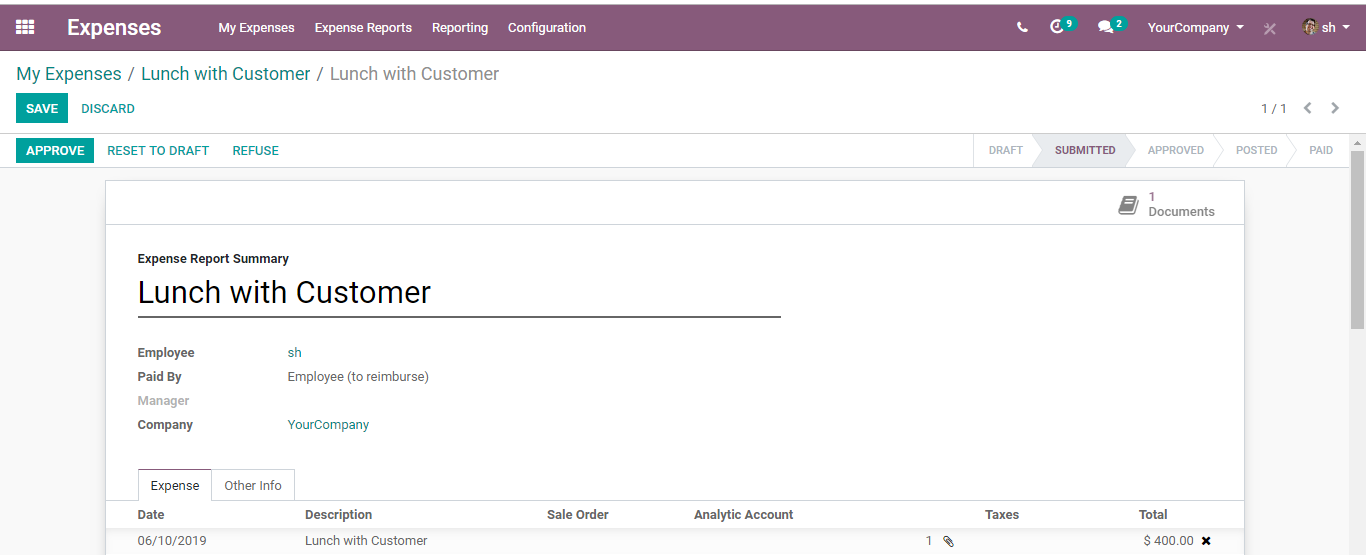Open the apps grid menu icon
Viewport: 1366px width, 555px height.
(x=25, y=27)
